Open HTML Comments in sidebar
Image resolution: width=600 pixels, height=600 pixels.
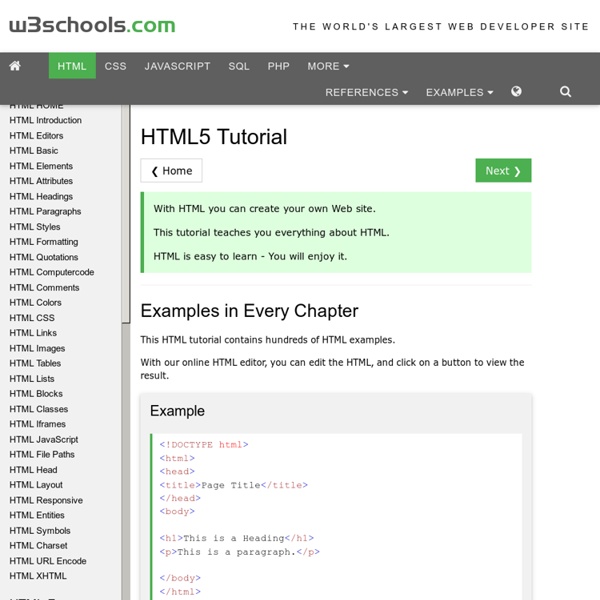(44, 287)
